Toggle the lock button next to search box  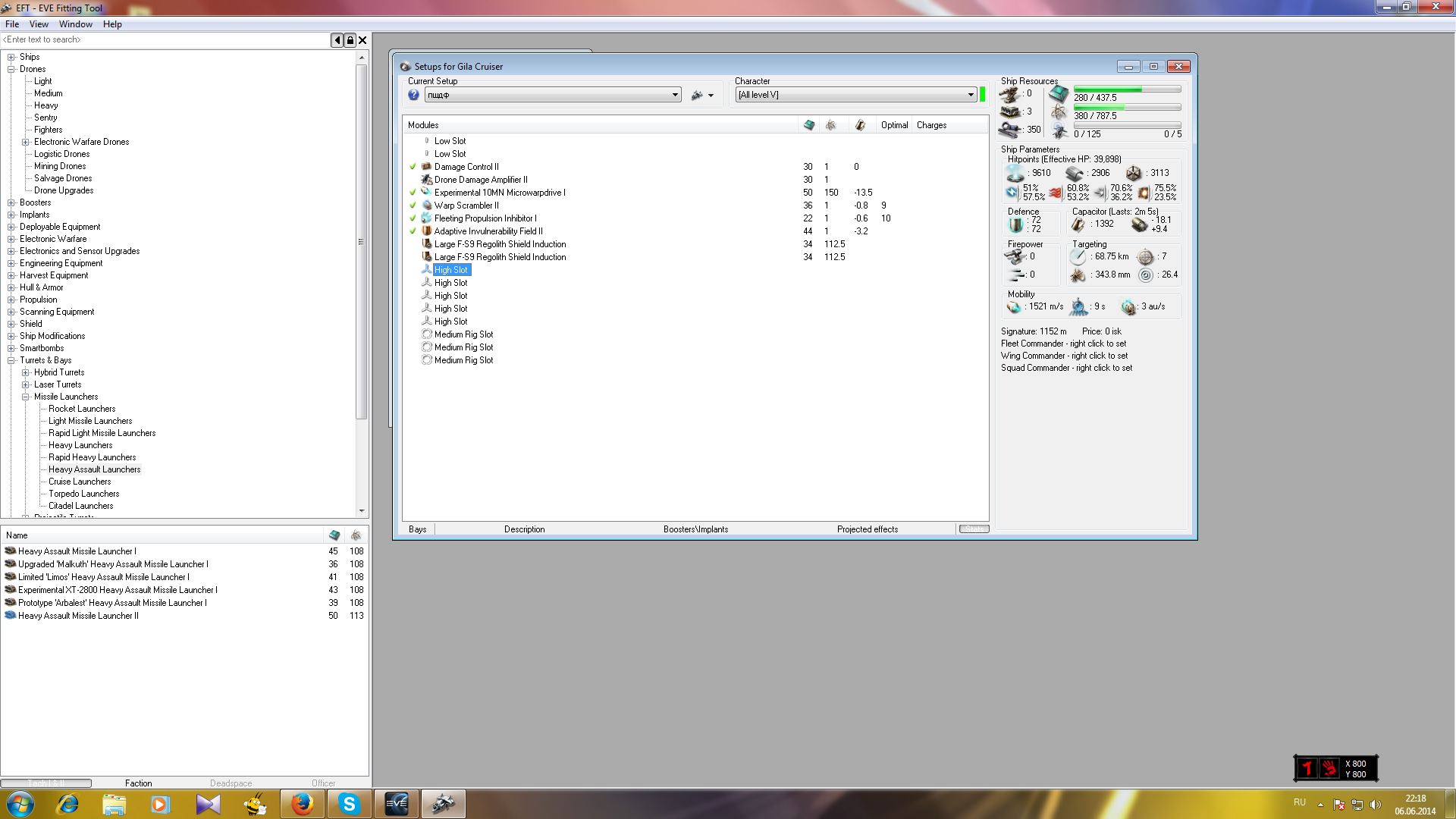[350, 40]
